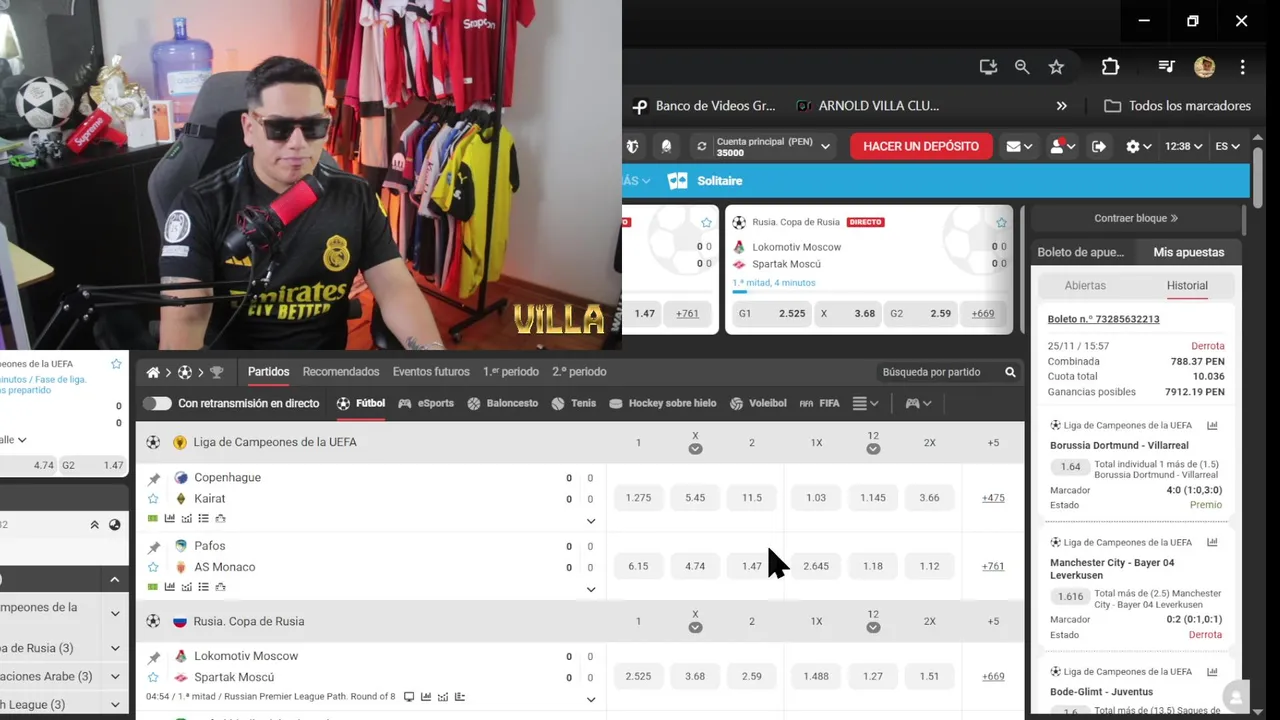1280x720 pixels.
Task: Click the trophy breadcrumb icon
Action: [216, 372]
